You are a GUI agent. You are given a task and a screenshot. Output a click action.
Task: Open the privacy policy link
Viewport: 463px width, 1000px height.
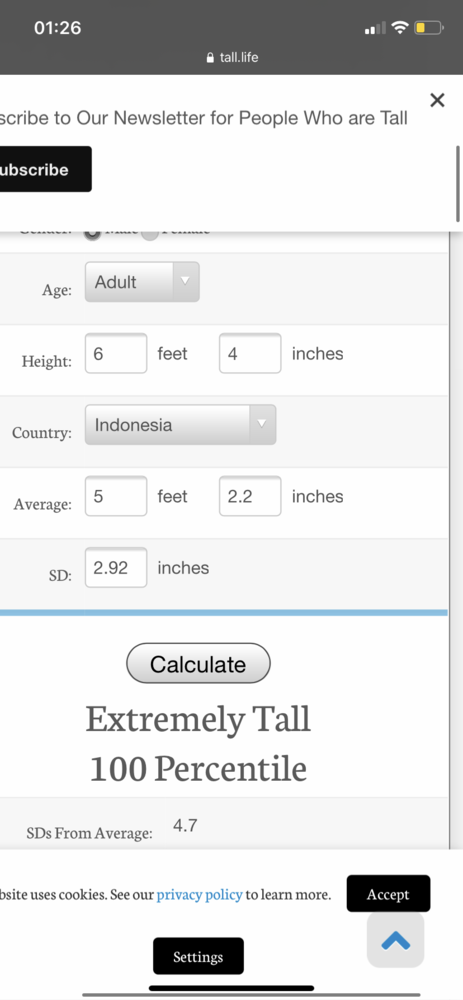click(x=200, y=894)
